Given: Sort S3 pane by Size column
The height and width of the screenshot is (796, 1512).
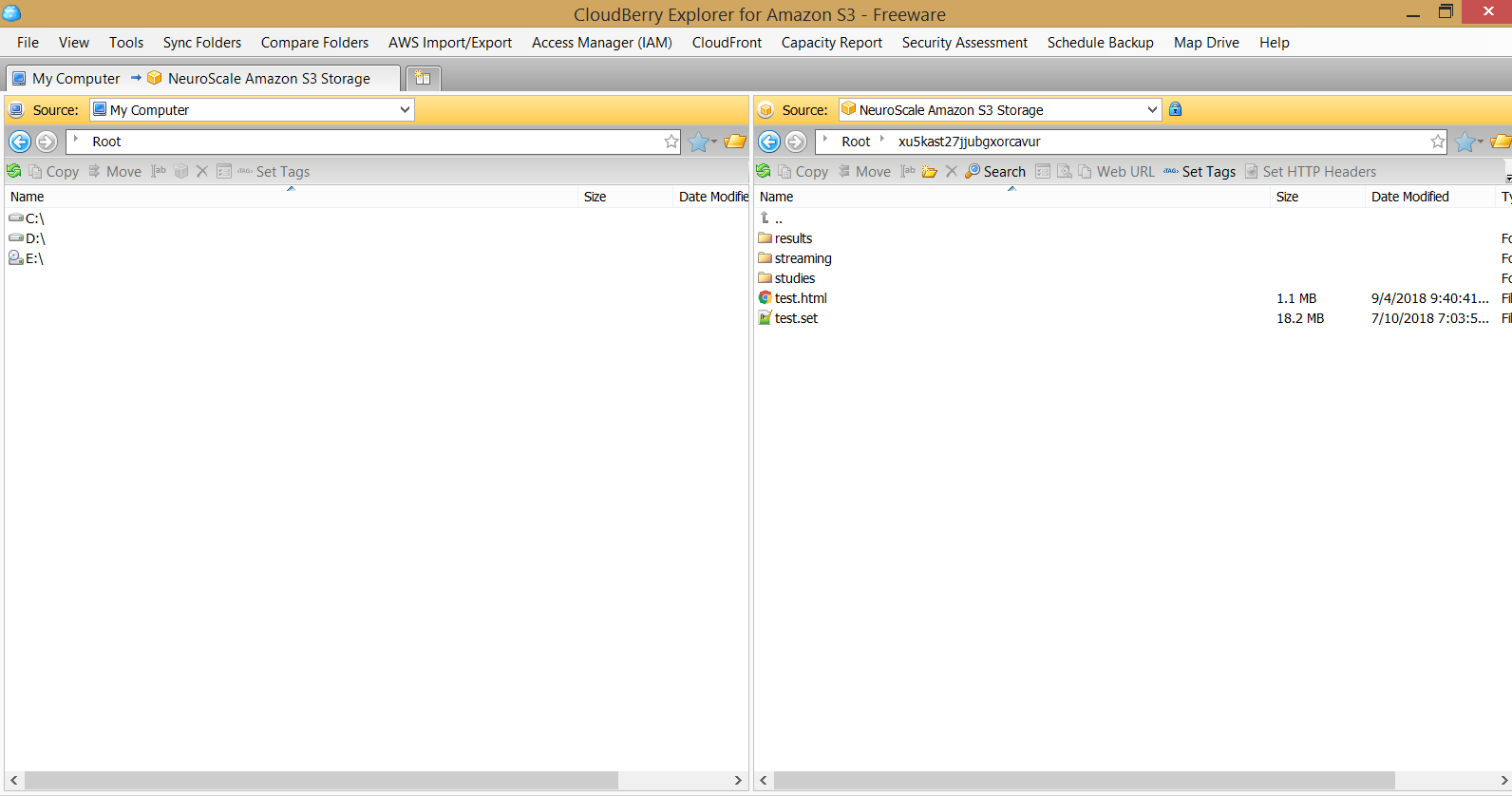Looking at the screenshot, I should point(1318,197).
